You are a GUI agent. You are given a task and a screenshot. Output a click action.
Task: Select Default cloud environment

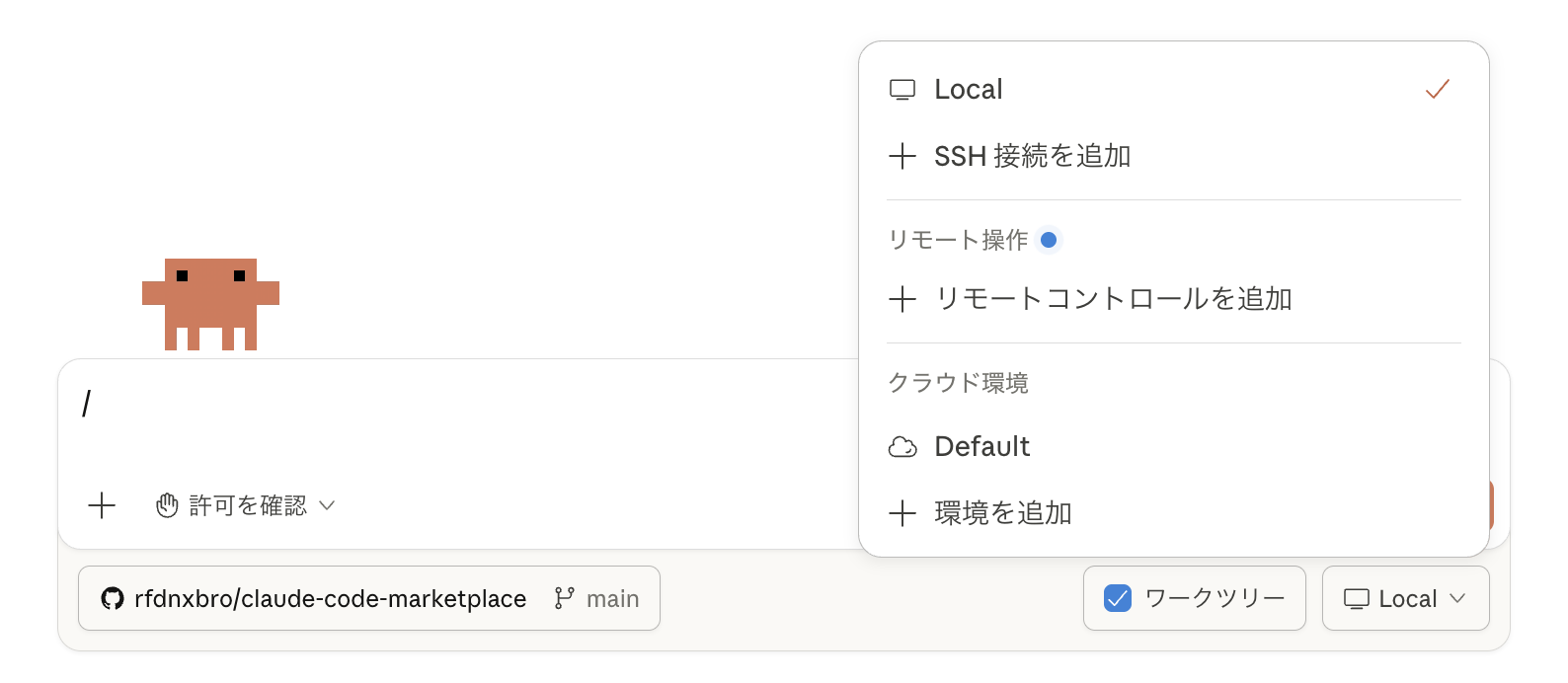pos(982,447)
